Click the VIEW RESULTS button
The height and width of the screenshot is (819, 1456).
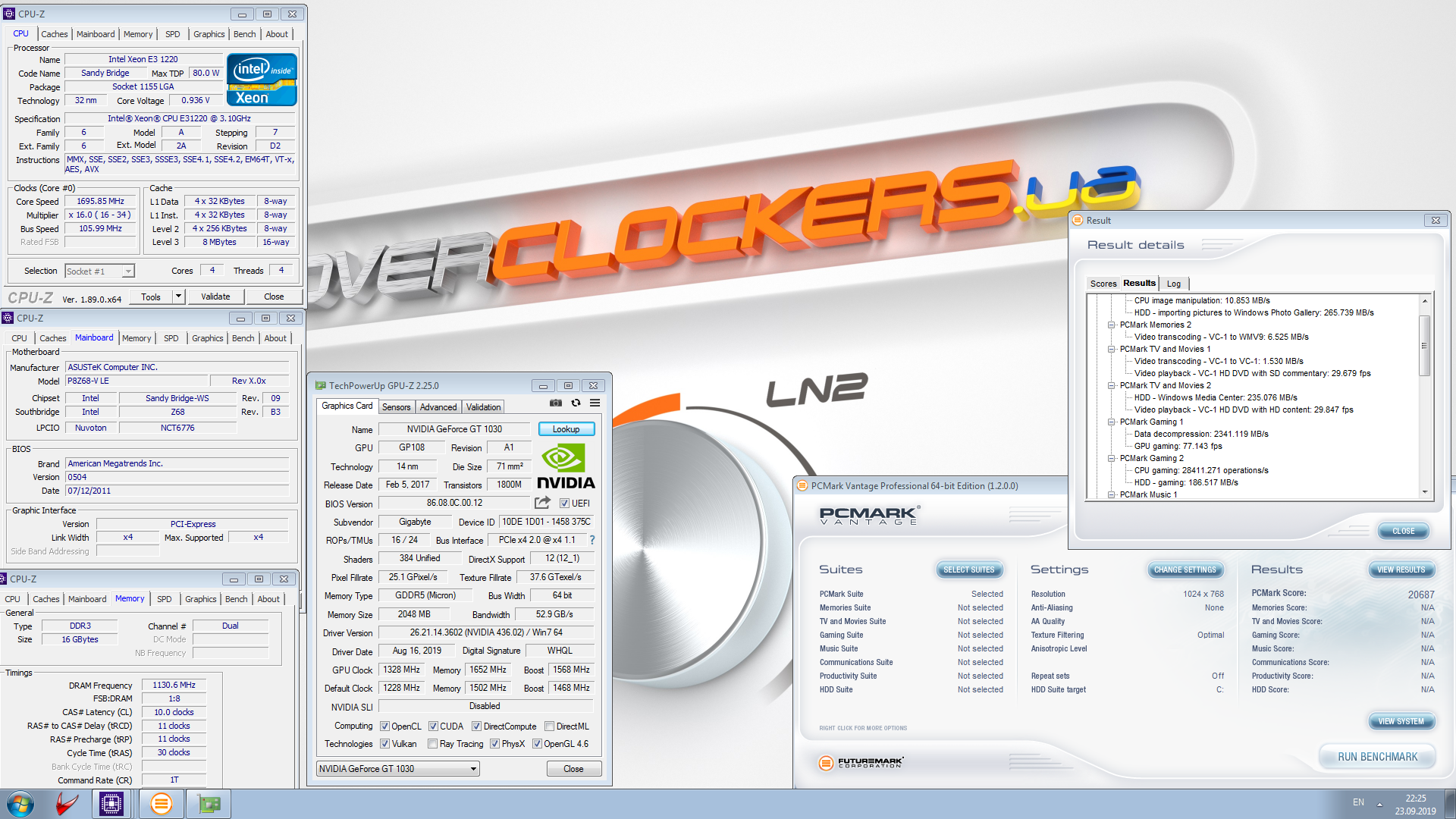(x=1401, y=570)
